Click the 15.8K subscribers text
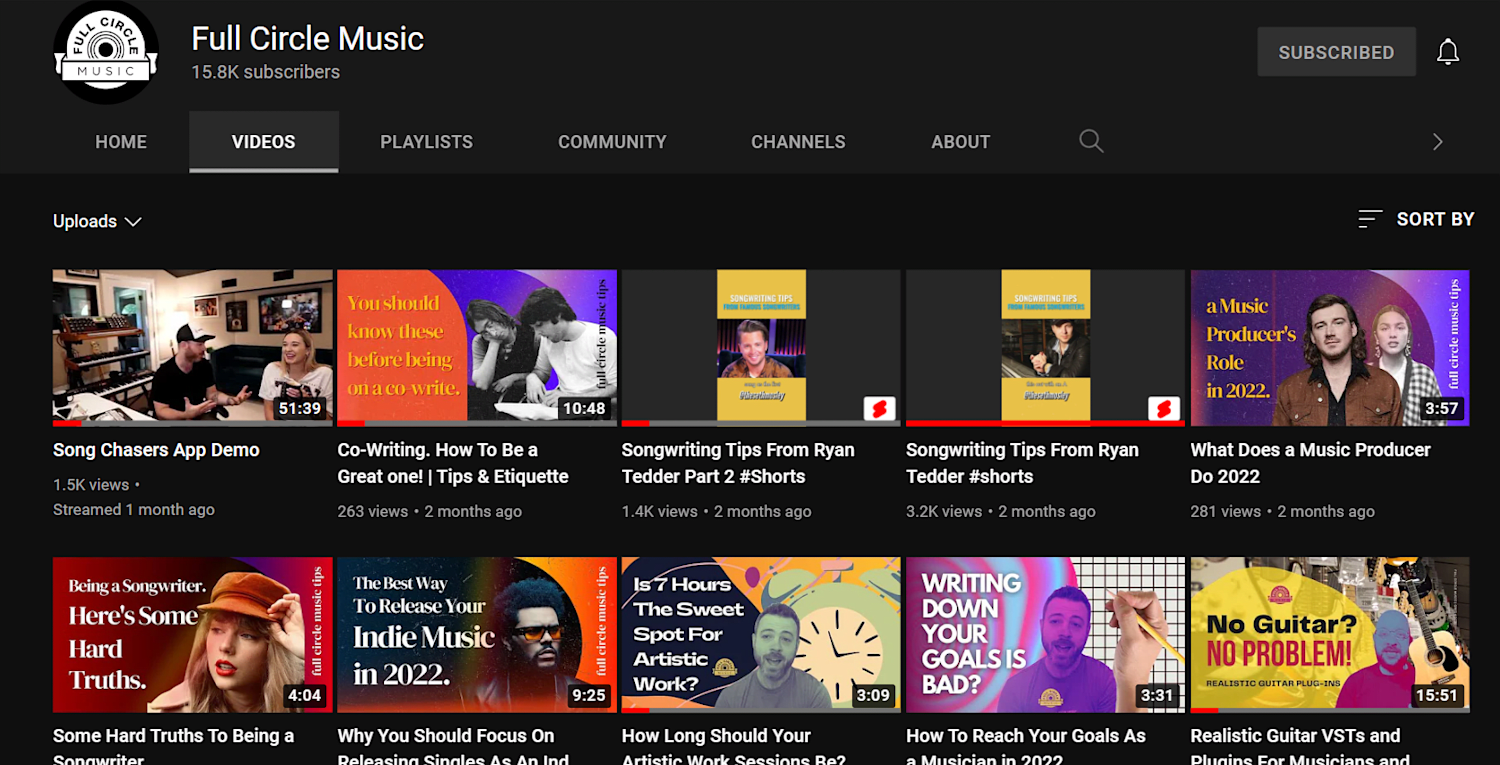The height and width of the screenshot is (765, 1500). [266, 72]
